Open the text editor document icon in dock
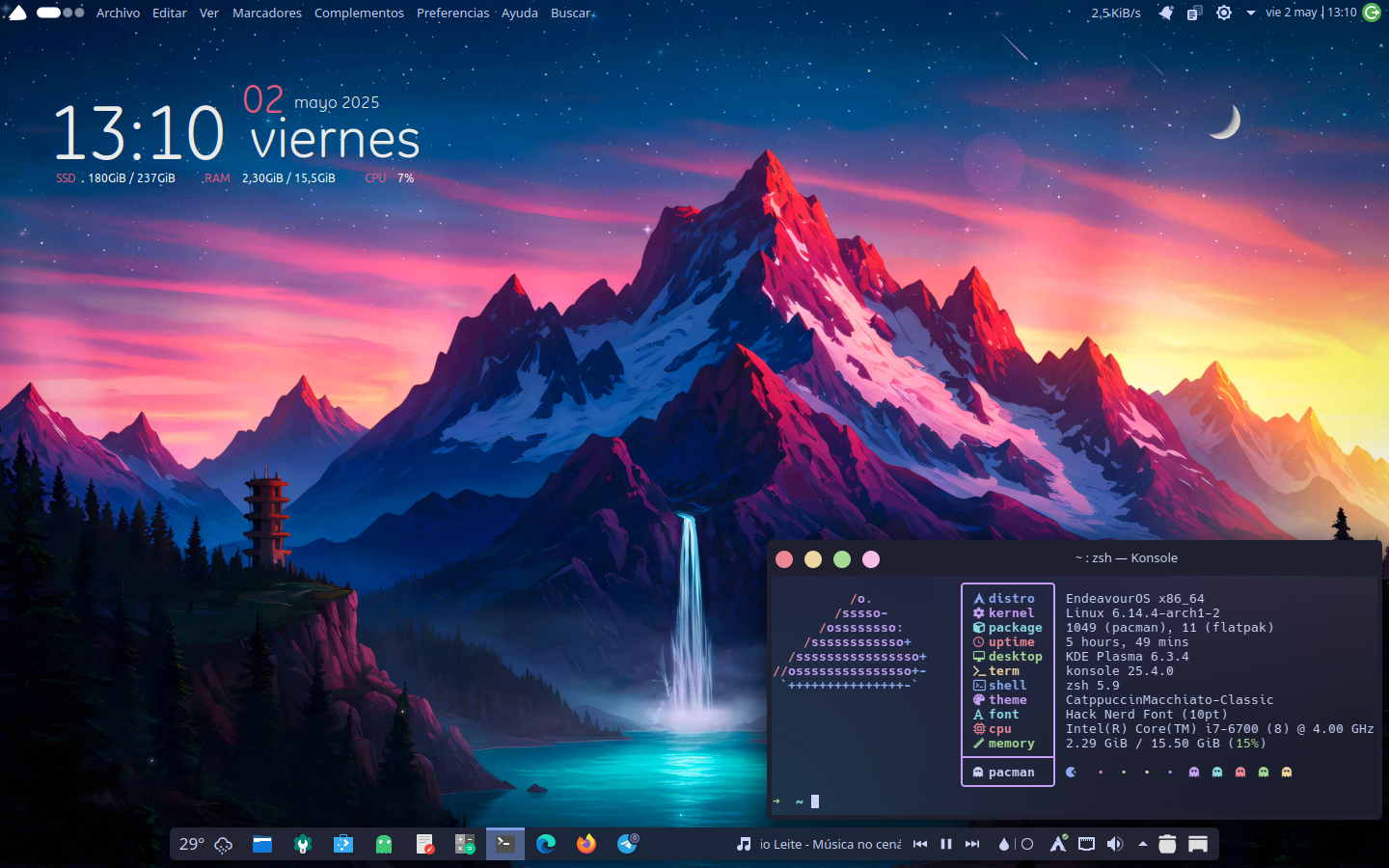 click(424, 844)
